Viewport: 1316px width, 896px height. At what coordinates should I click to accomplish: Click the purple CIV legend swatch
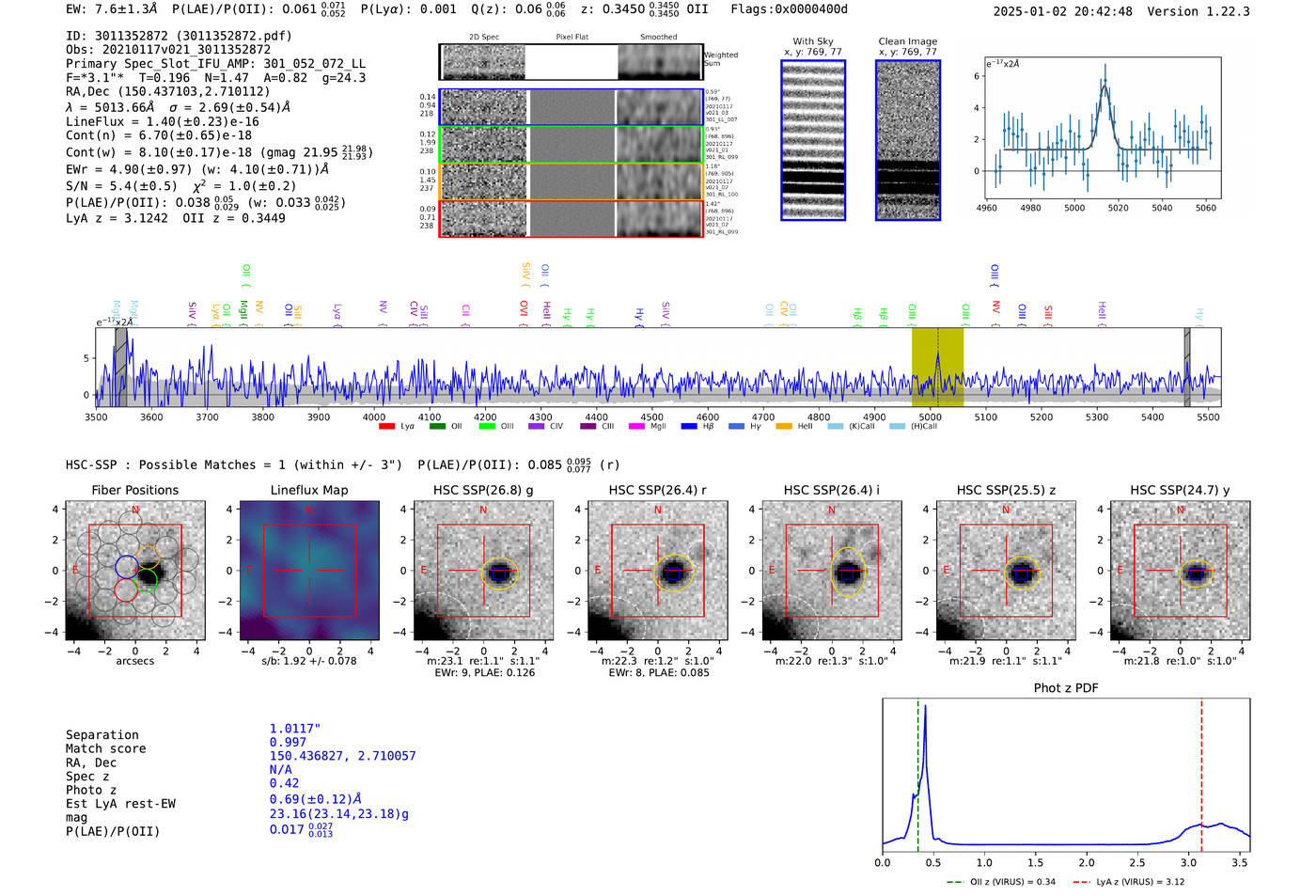[537, 427]
